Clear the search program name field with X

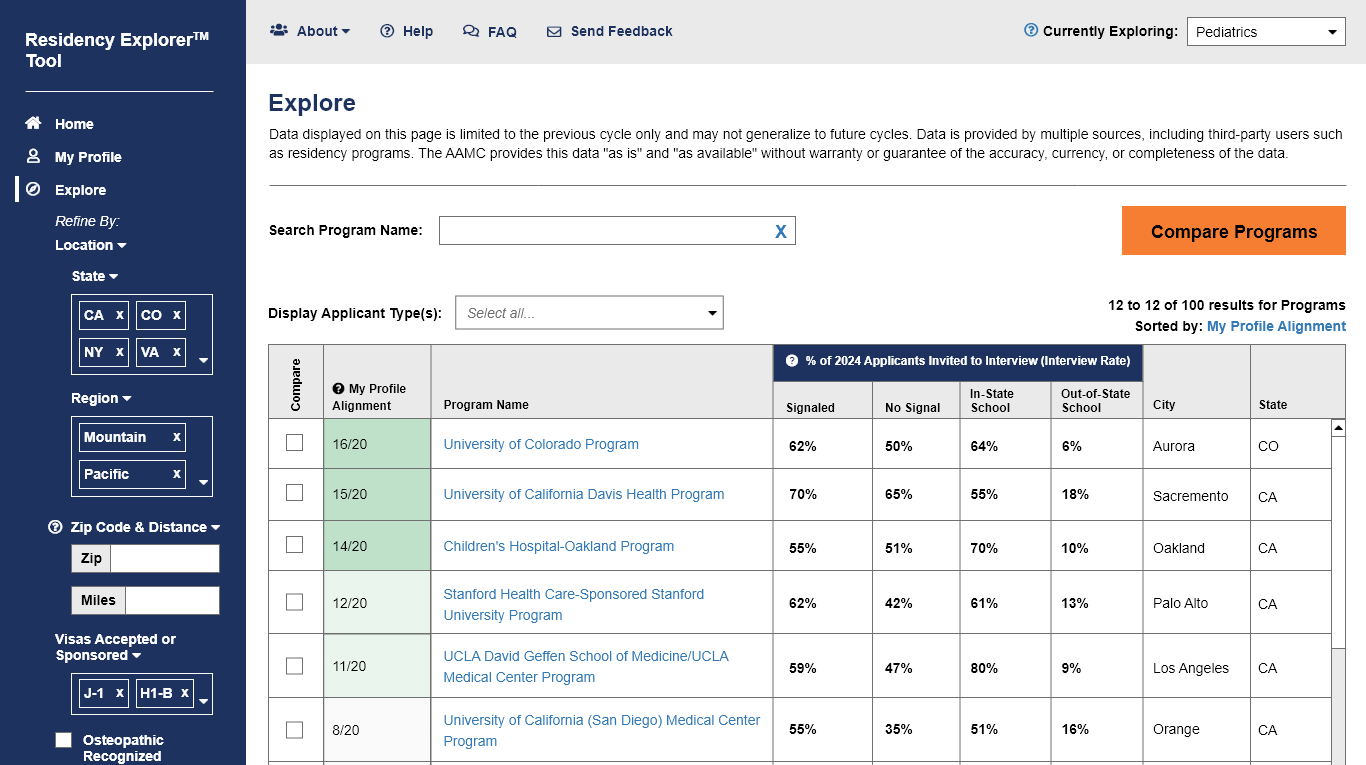tap(781, 232)
